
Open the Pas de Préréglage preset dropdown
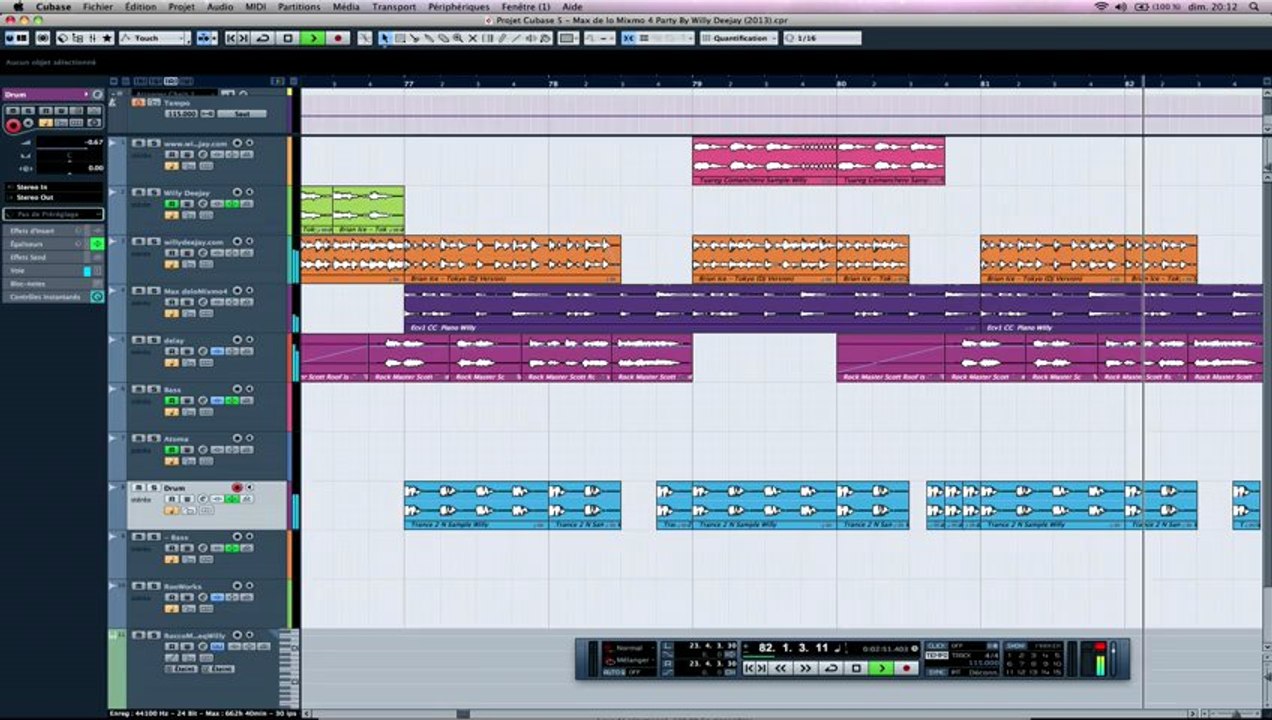pos(53,214)
